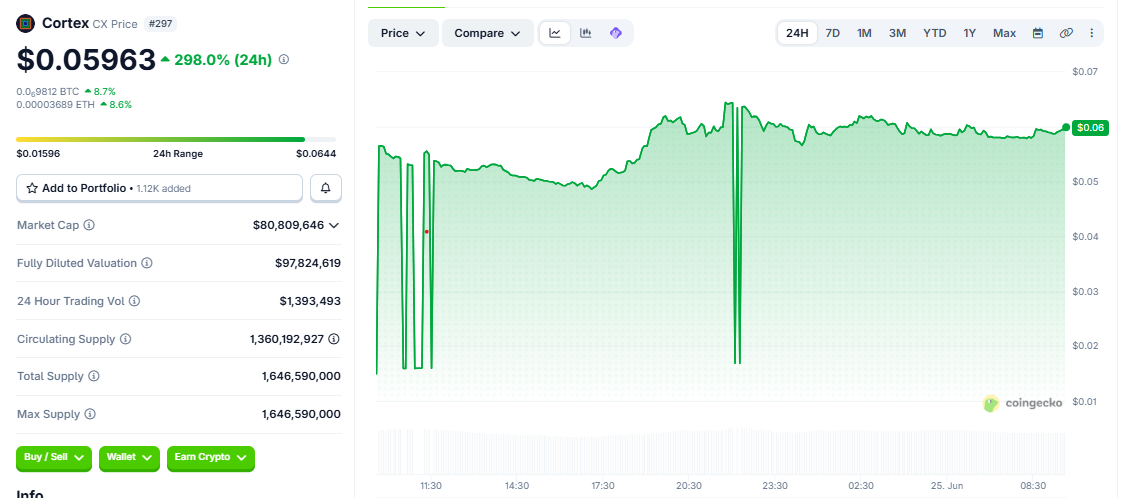Select the 1Y time range
The height and width of the screenshot is (498, 1124).
pos(970,33)
